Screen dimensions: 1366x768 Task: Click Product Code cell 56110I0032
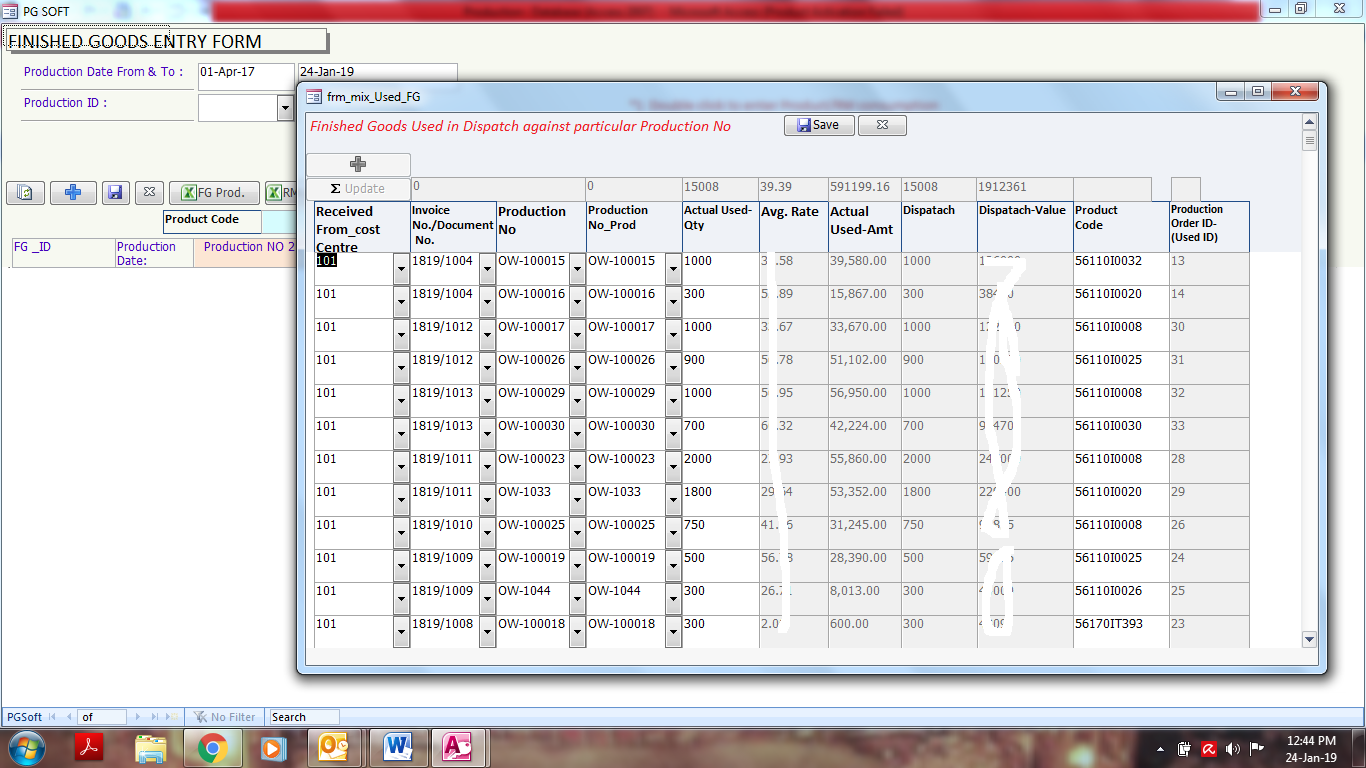tap(1121, 268)
